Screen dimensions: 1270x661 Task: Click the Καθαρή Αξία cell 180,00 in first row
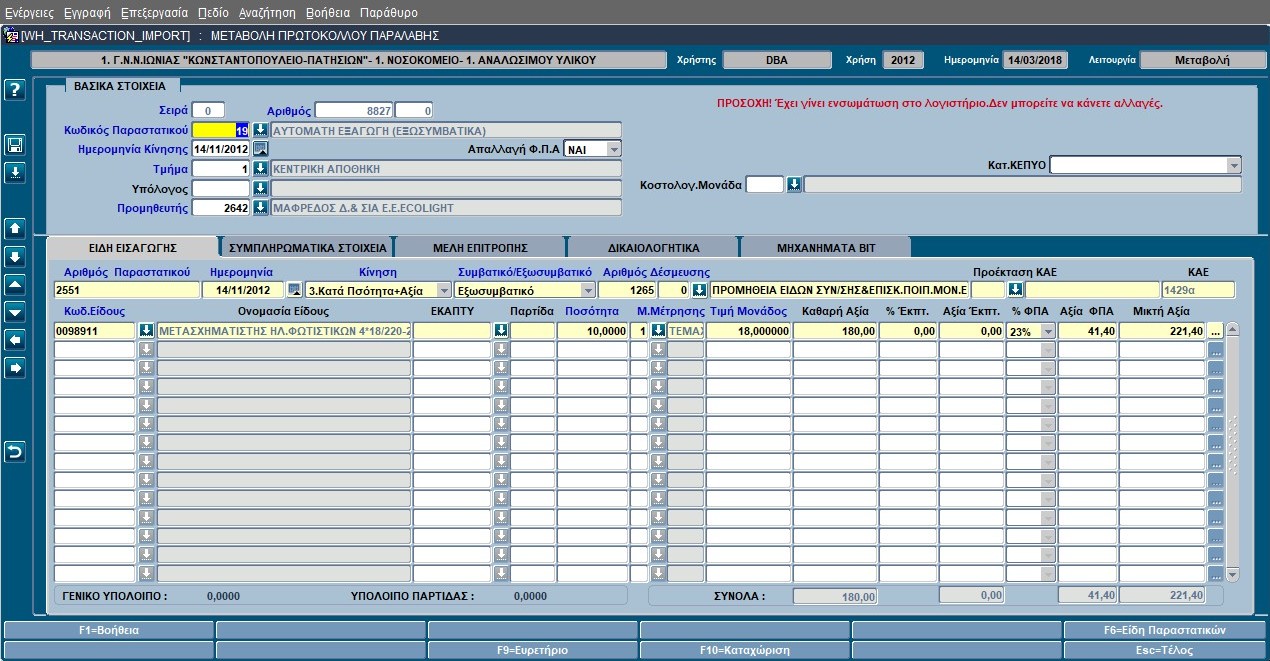tap(836, 330)
